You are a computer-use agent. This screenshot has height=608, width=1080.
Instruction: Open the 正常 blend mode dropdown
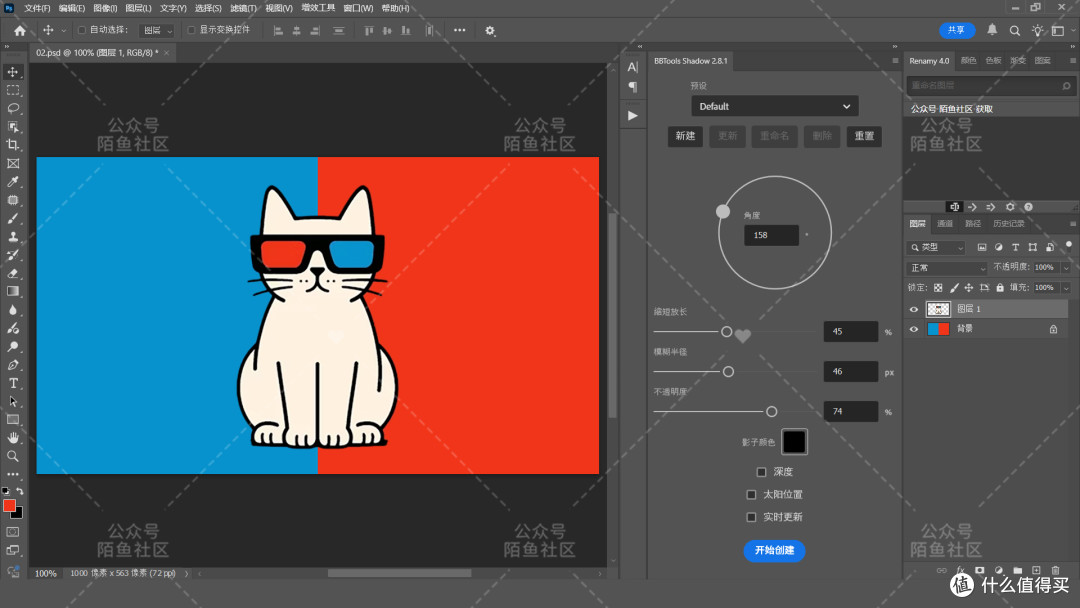(x=948, y=268)
